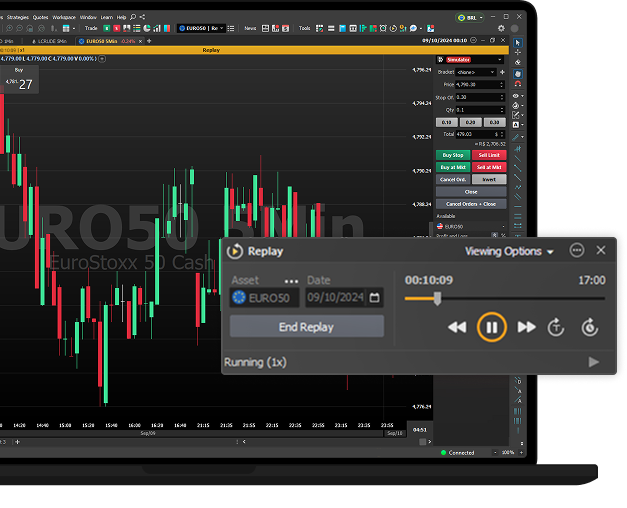This screenshot has width=627, height=508.
Task: Click the rewind button in Replay
Action: tap(457, 327)
